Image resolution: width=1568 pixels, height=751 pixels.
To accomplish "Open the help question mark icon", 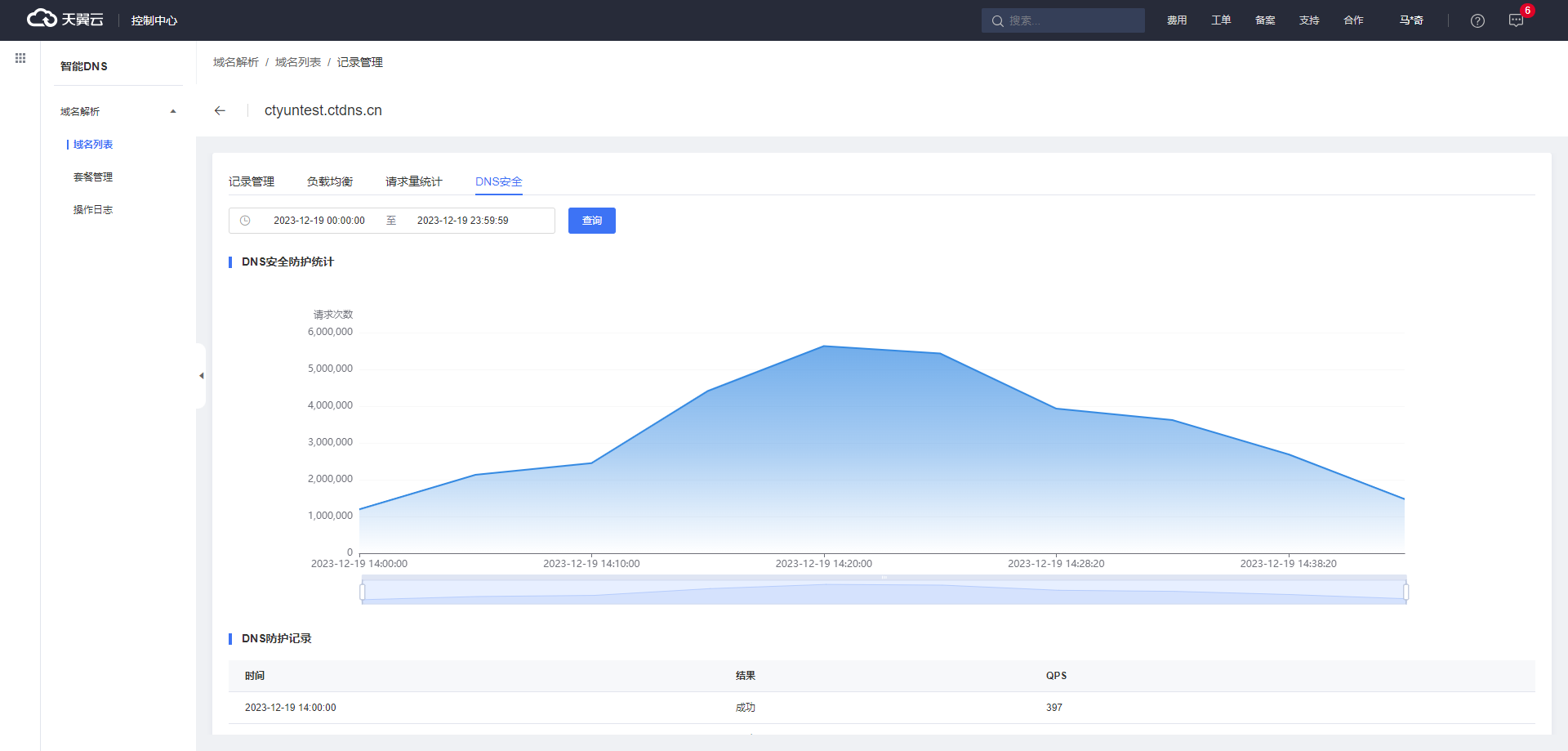I will (x=1477, y=20).
